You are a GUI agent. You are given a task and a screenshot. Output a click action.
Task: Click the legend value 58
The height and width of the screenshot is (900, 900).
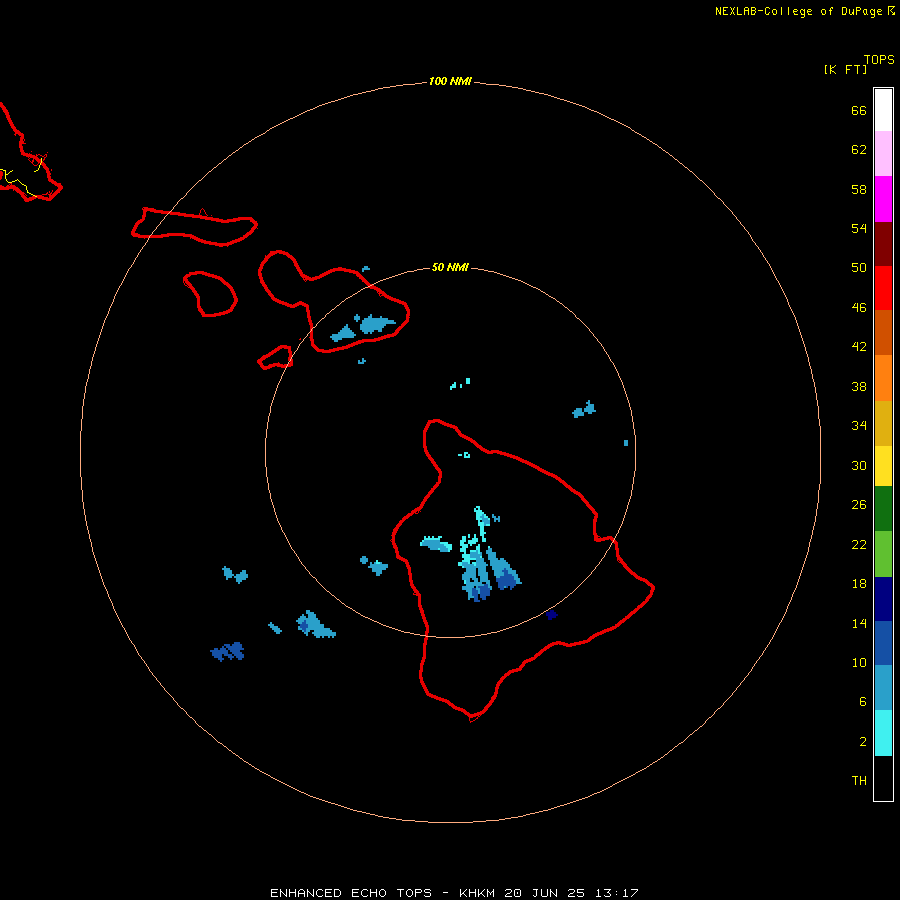pos(859,189)
